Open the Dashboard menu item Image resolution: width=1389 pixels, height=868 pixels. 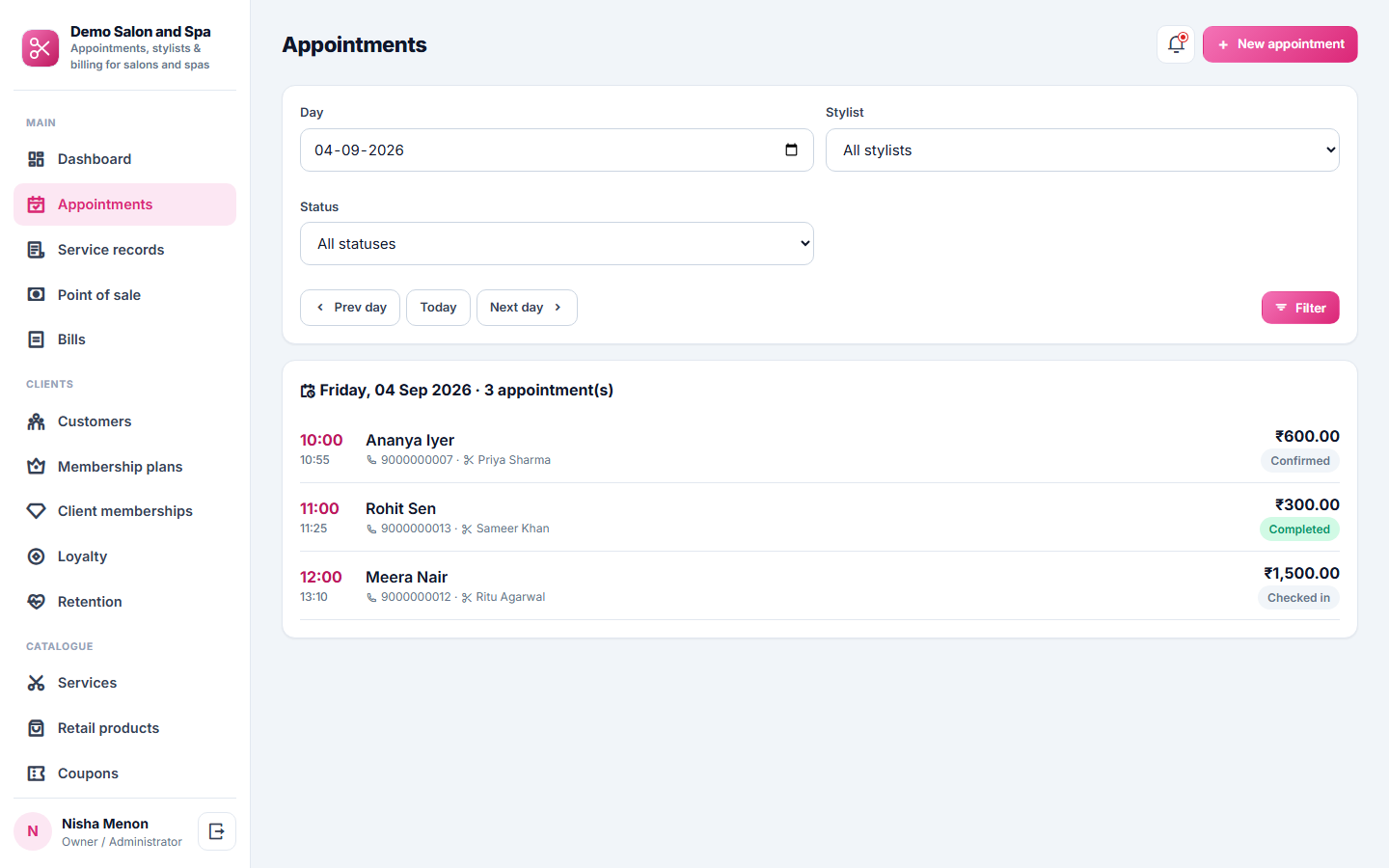(x=124, y=159)
